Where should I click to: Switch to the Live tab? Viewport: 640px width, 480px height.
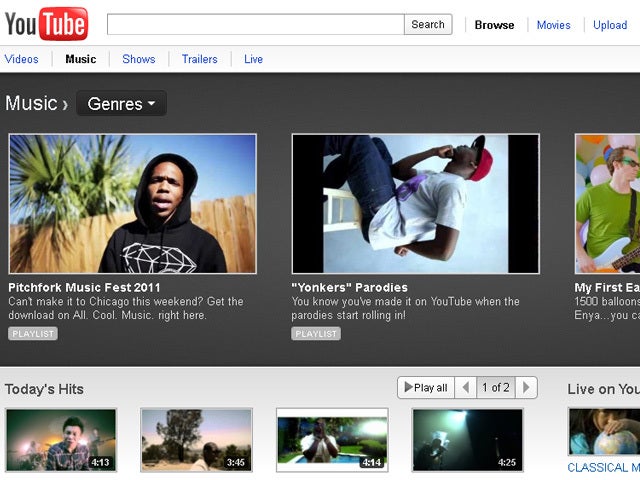253,59
